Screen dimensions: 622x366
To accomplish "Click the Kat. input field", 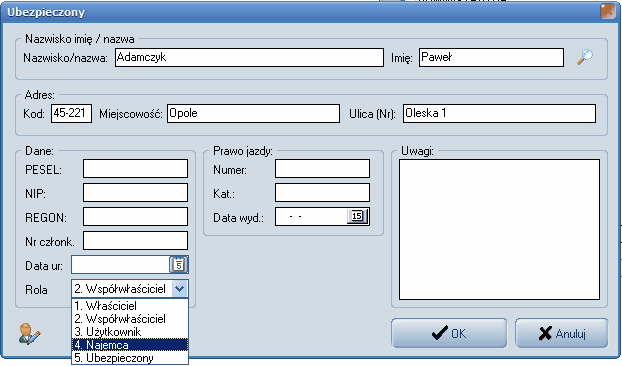I will pyautogui.click(x=323, y=193).
